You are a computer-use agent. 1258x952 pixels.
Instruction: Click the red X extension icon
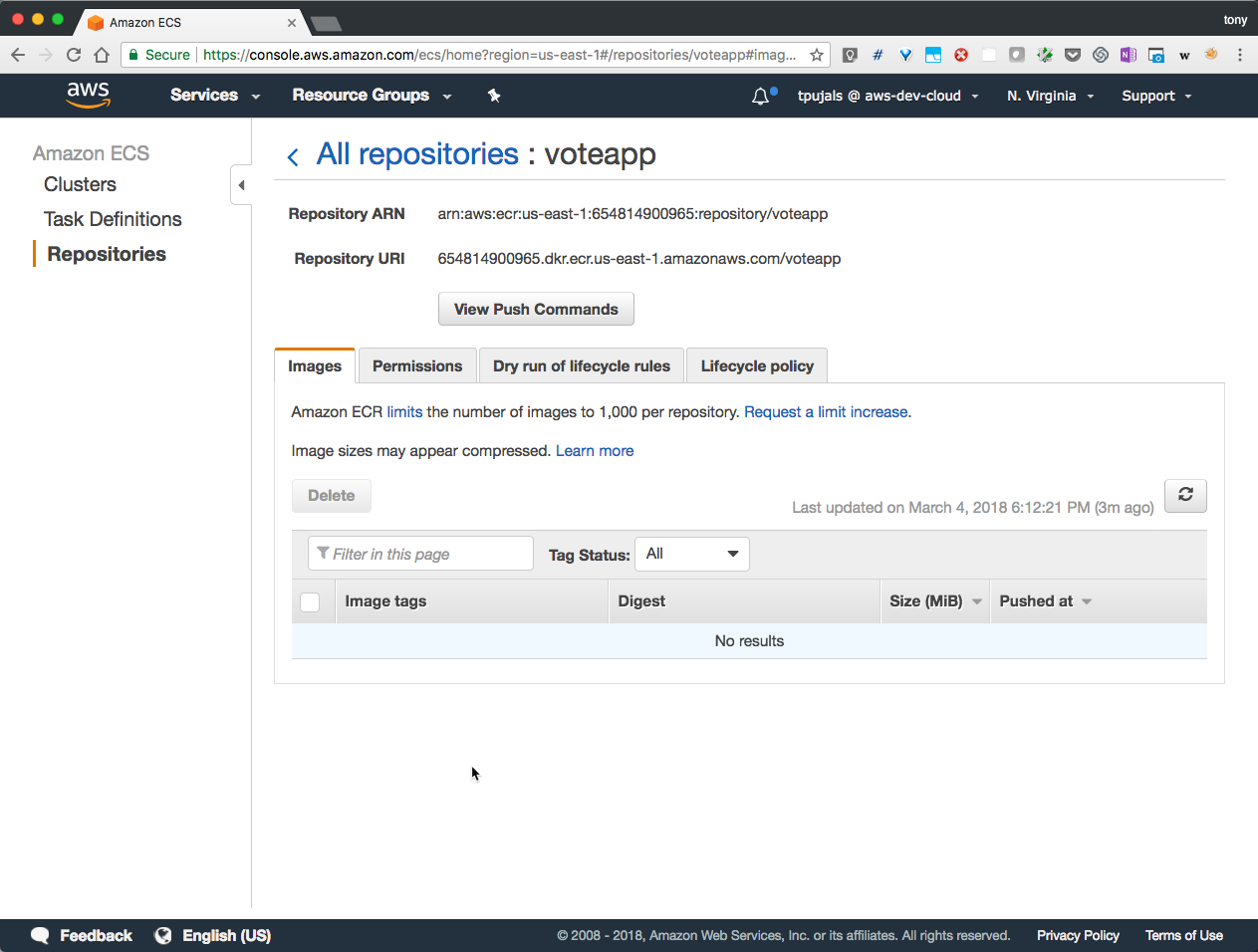pos(961,55)
